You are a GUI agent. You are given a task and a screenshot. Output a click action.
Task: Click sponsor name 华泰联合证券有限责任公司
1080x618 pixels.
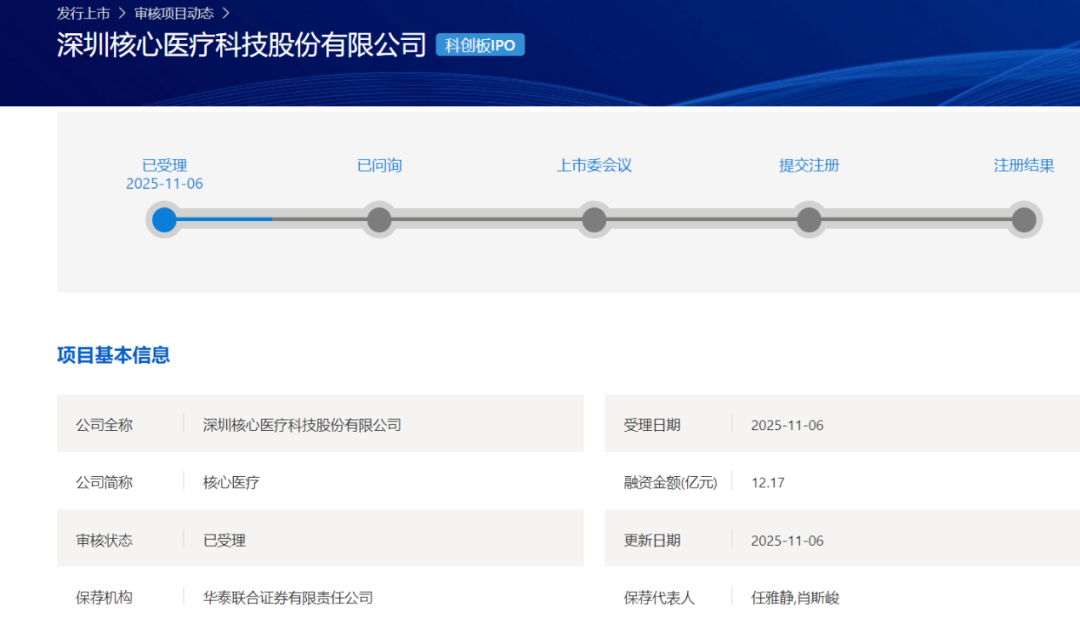coord(288,598)
